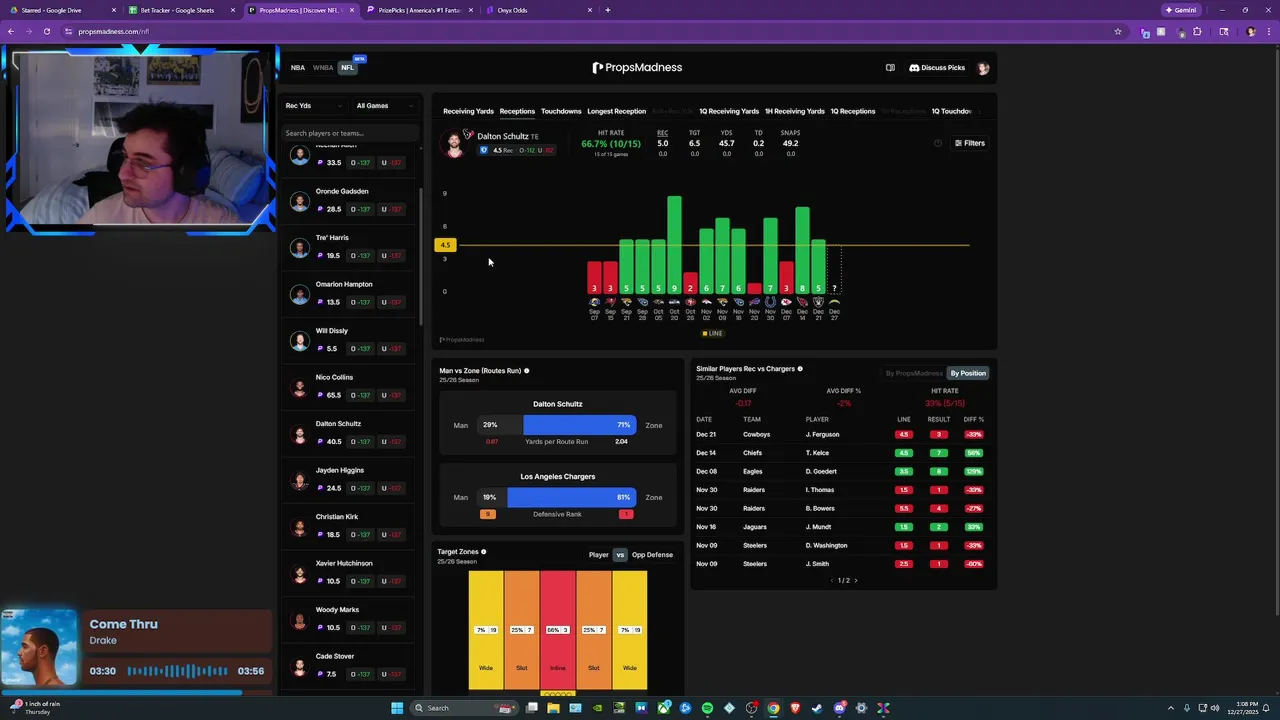Screen dimensions: 1280x720
Task: Open the Receiving Yards stat tab
Action: (468, 111)
